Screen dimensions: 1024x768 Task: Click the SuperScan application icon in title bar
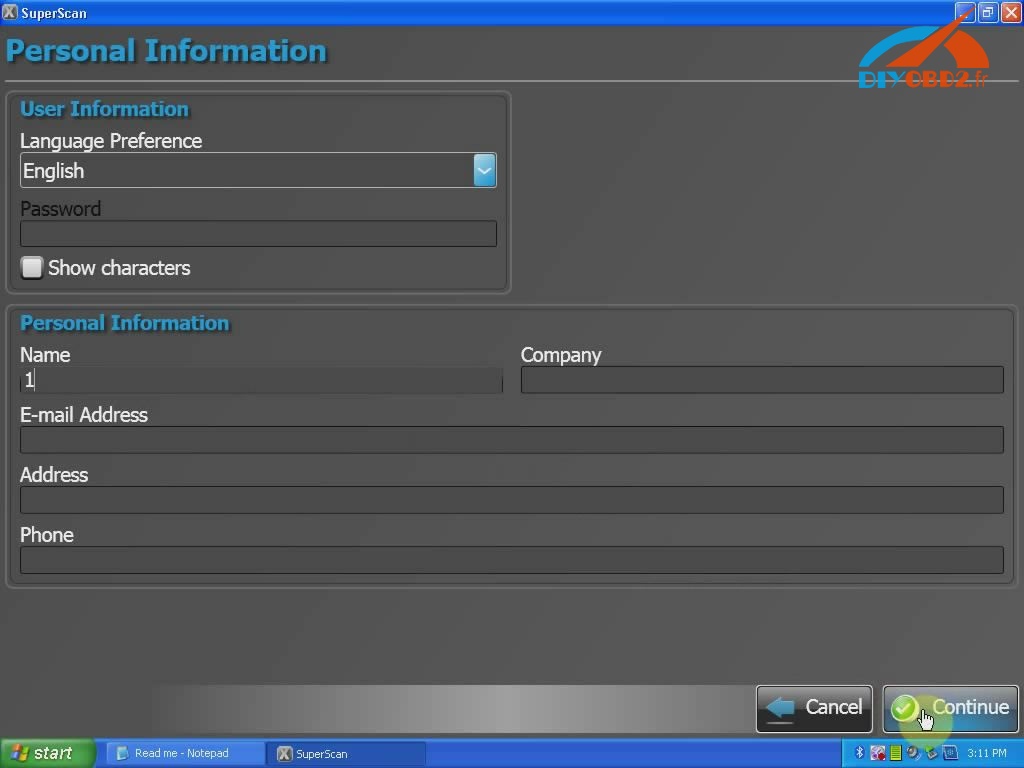(x=10, y=12)
